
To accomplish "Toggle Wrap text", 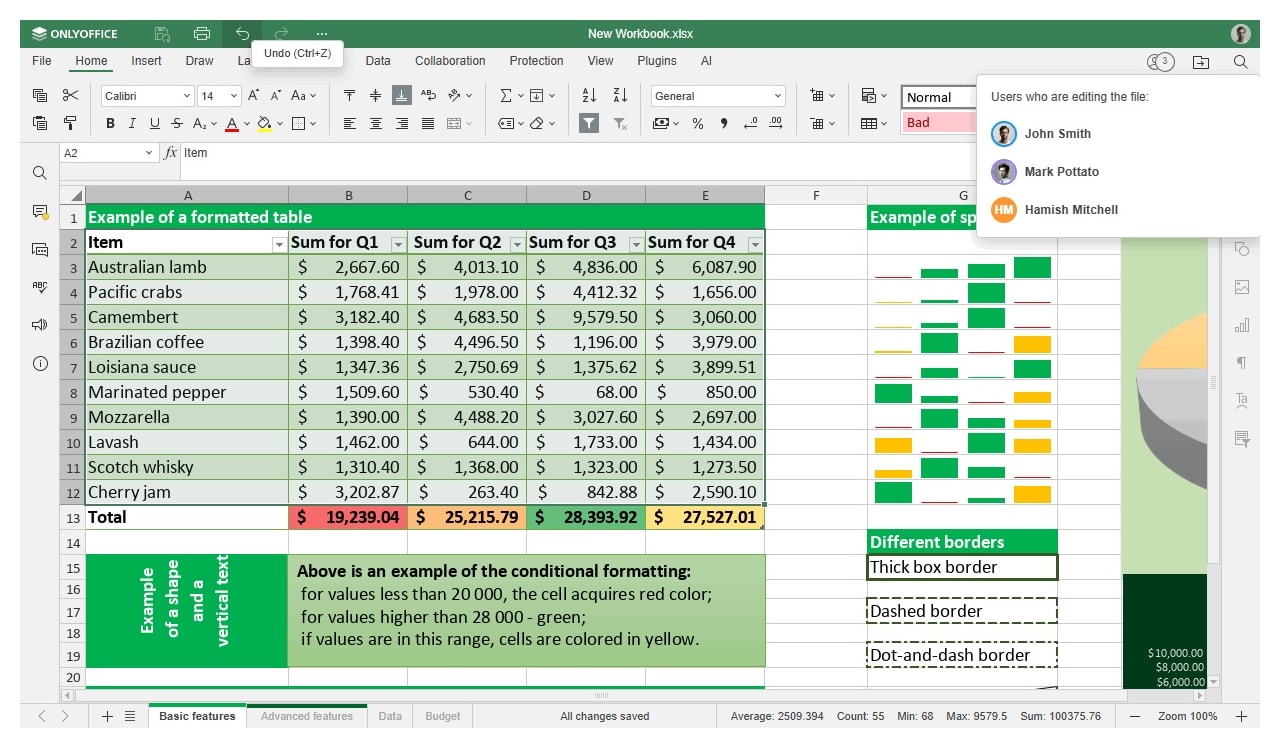I will tap(428, 95).
